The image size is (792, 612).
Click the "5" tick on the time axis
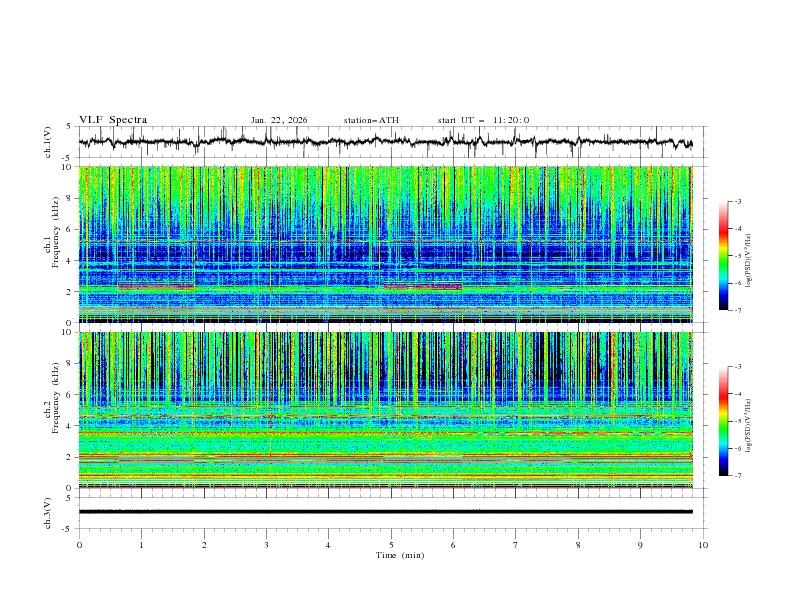tap(391, 545)
